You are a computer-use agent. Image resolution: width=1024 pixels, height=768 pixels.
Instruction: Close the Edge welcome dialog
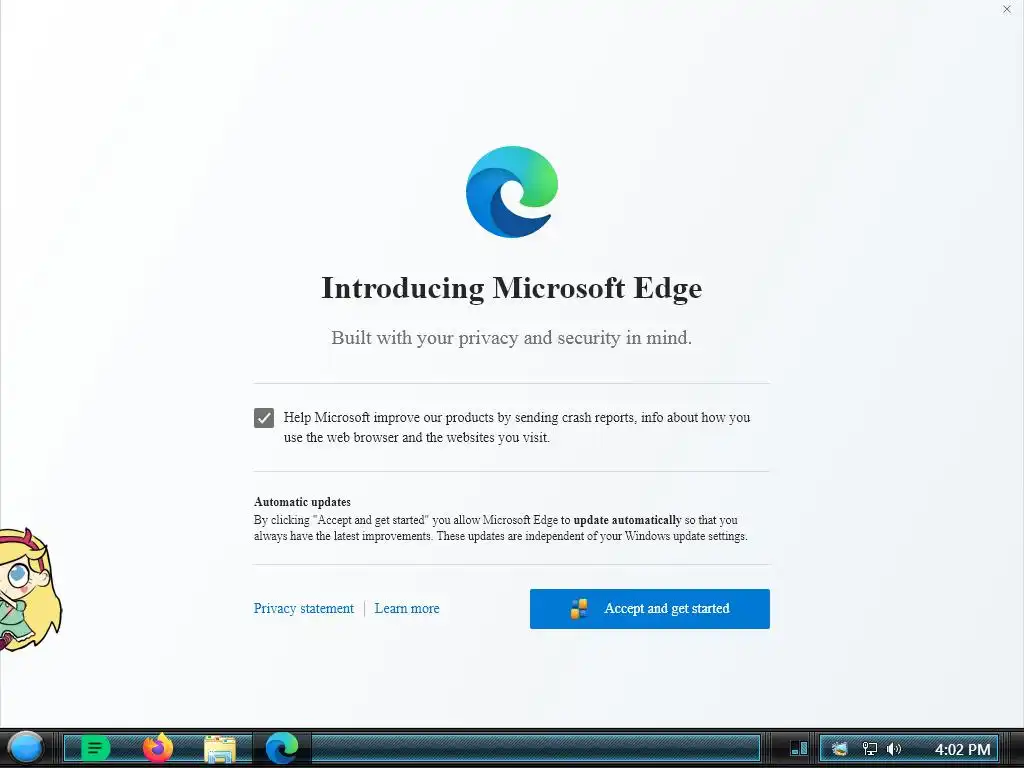(x=1007, y=9)
